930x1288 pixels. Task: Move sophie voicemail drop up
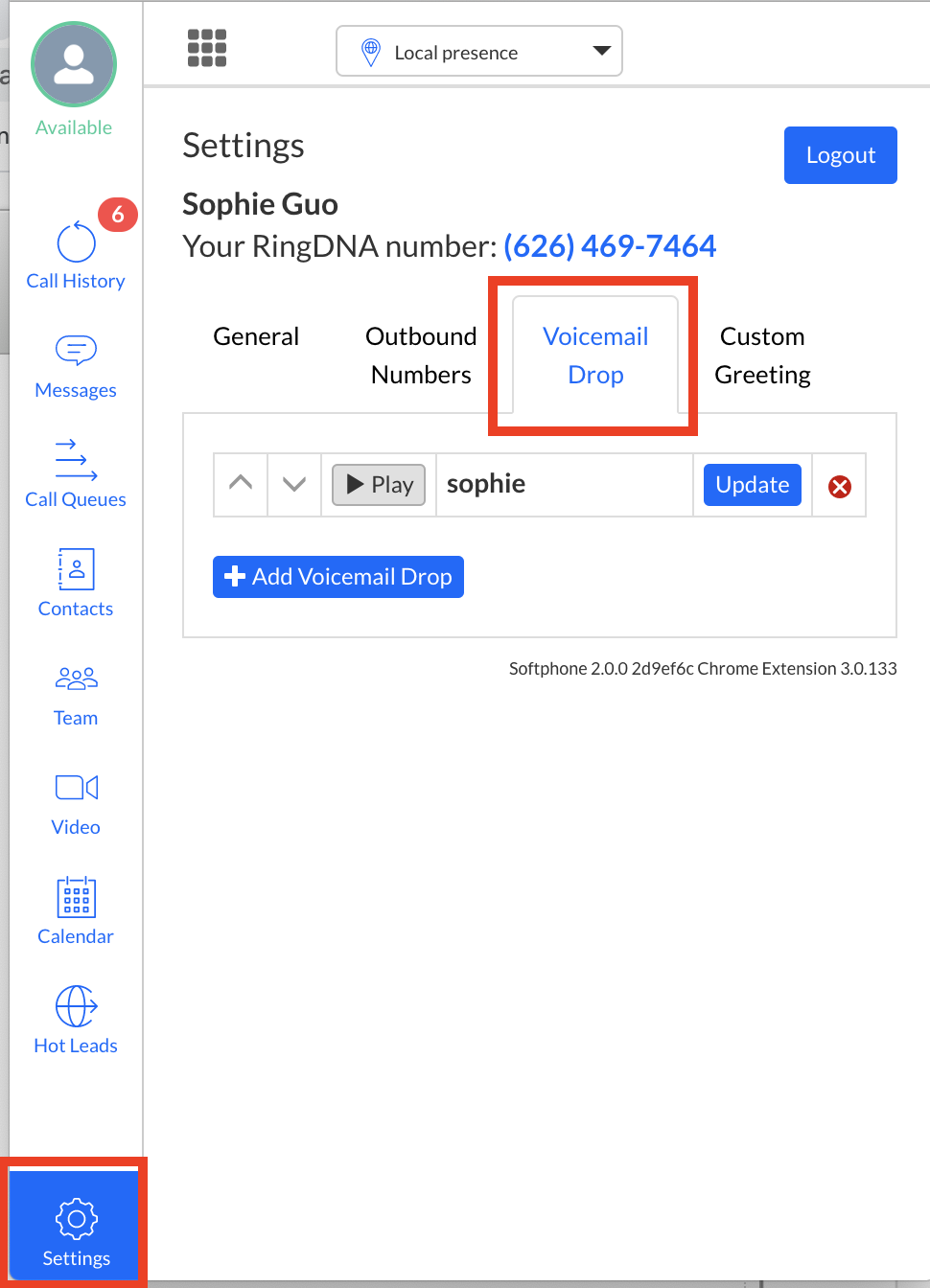pos(241,484)
